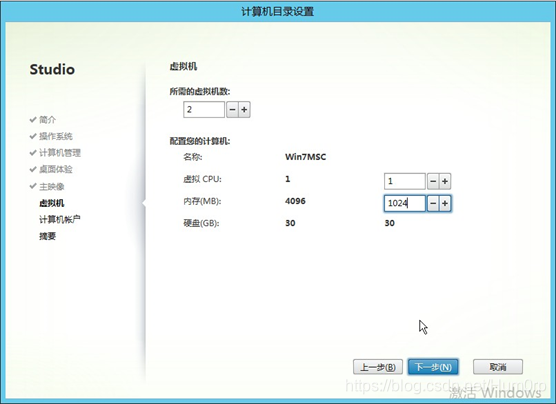Decrease virtual CPU count with minus button

coord(433,182)
